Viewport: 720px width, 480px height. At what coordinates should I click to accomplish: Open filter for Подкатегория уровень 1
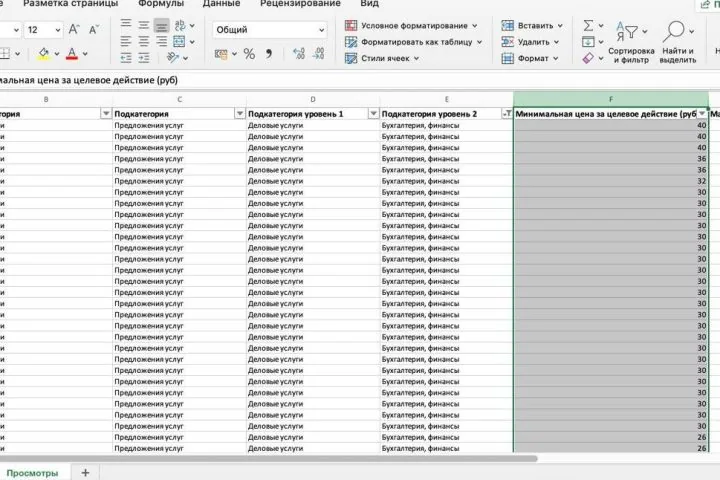coord(373,113)
